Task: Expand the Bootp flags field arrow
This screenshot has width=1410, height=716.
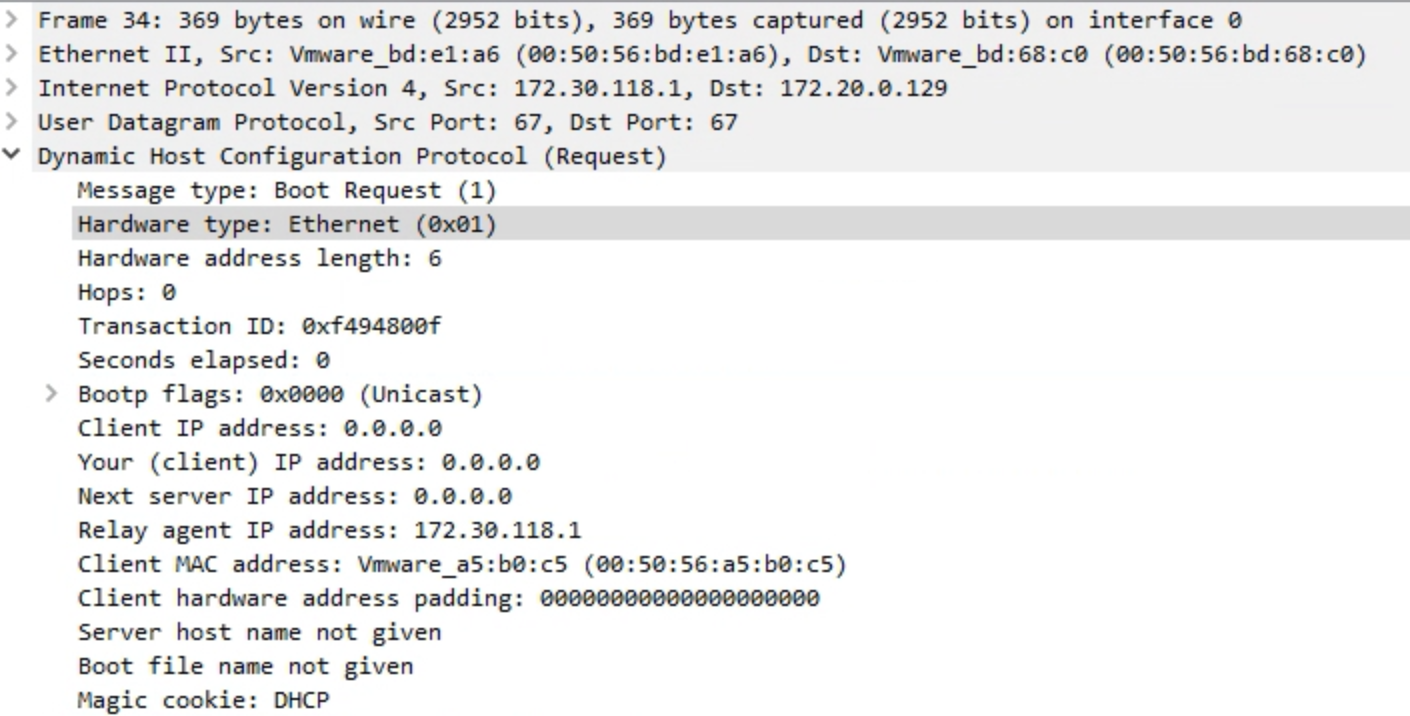Action: pos(52,394)
